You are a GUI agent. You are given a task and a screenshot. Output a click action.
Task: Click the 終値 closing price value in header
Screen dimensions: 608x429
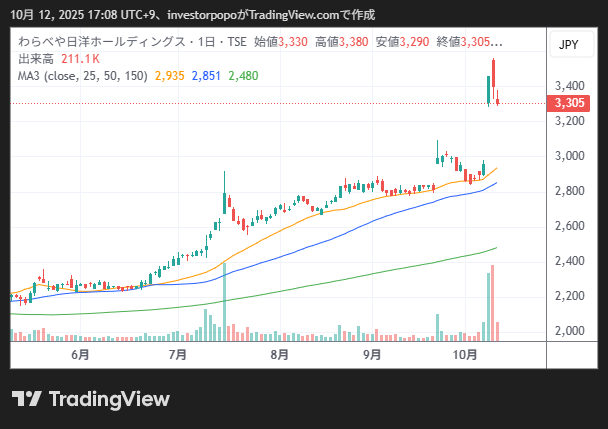pyautogui.click(x=478, y=43)
